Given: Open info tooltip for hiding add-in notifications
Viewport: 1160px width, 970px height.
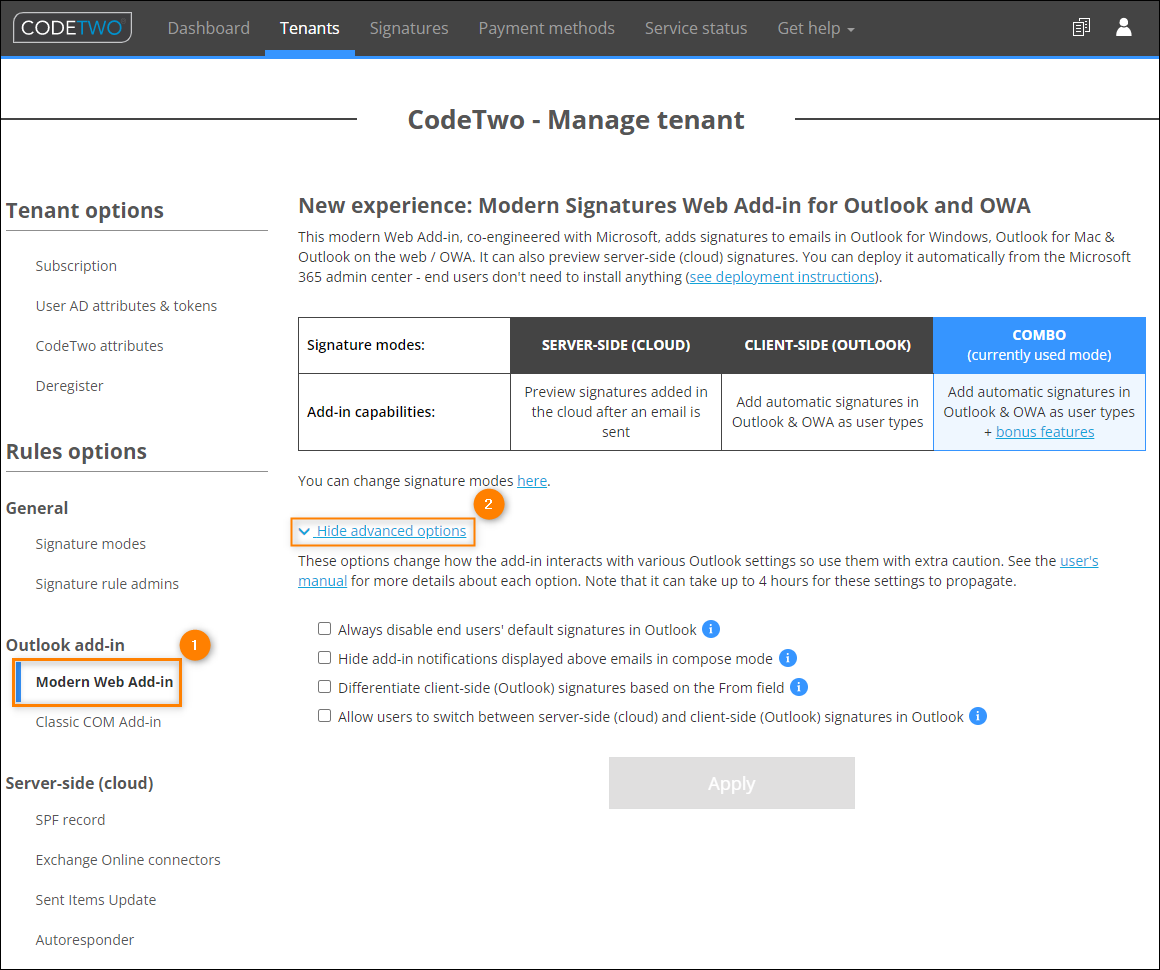Looking at the screenshot, I should click(x=787, y=658).
